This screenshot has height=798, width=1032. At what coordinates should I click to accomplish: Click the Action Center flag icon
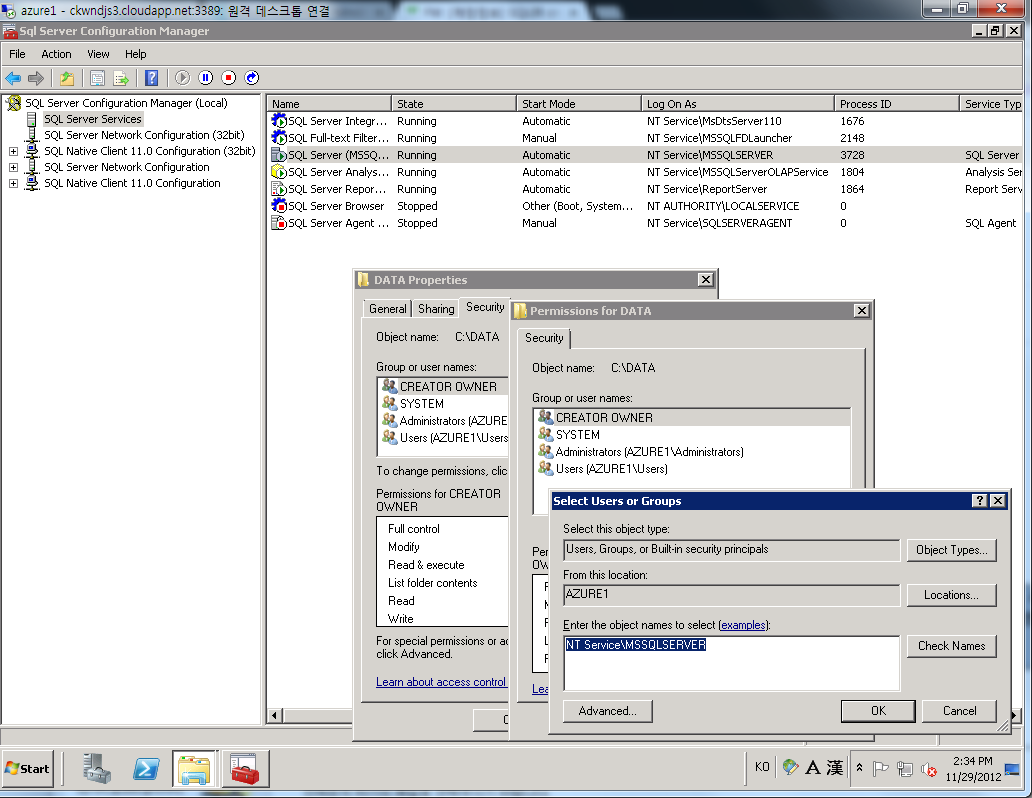point(880,768)
